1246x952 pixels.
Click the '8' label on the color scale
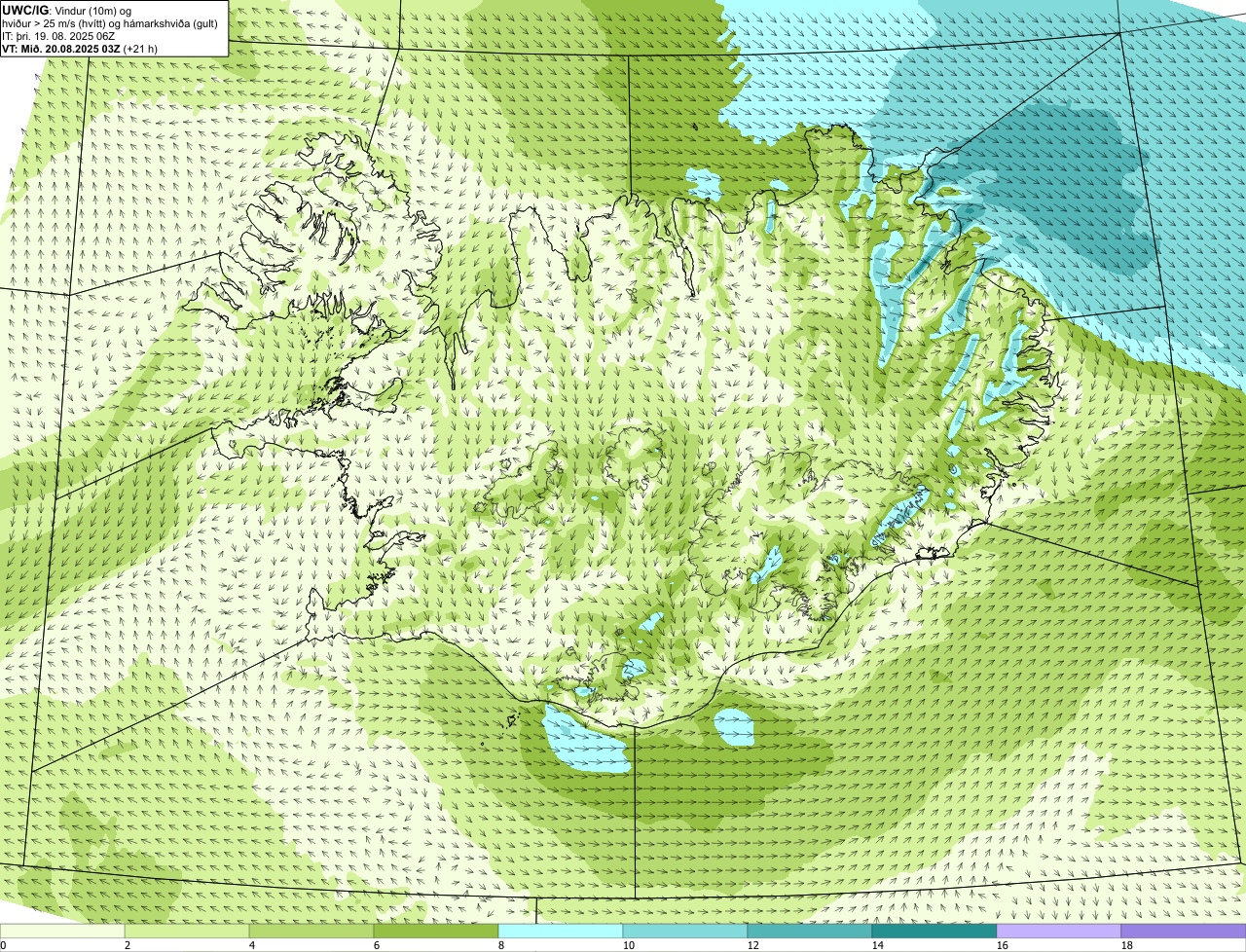point(501,945)
